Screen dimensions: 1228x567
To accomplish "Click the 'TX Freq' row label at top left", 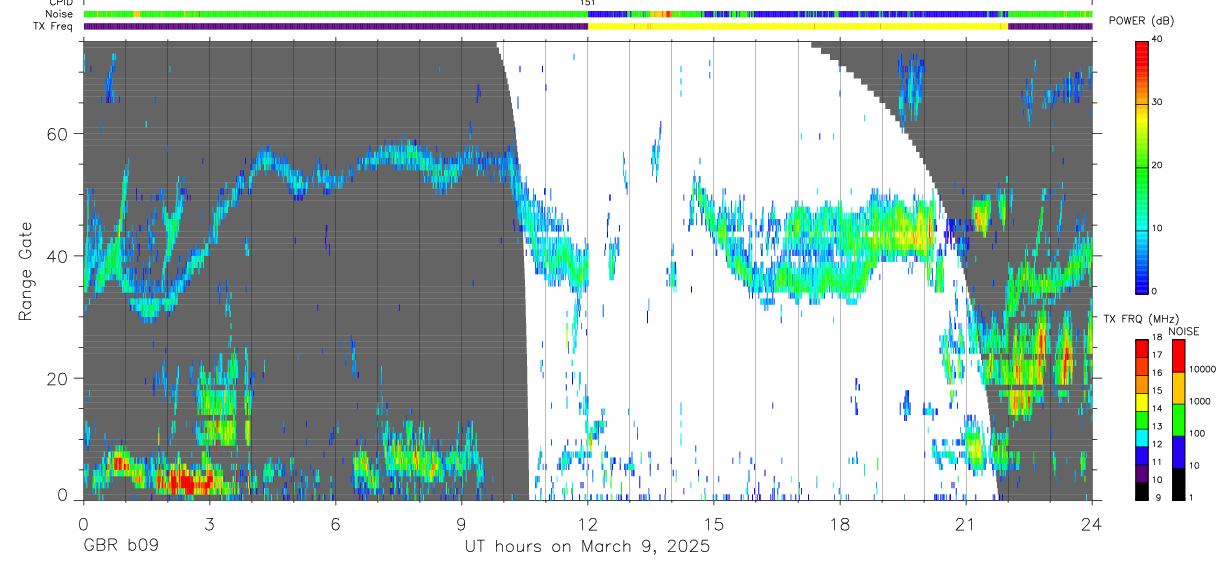I will [55, 26].
